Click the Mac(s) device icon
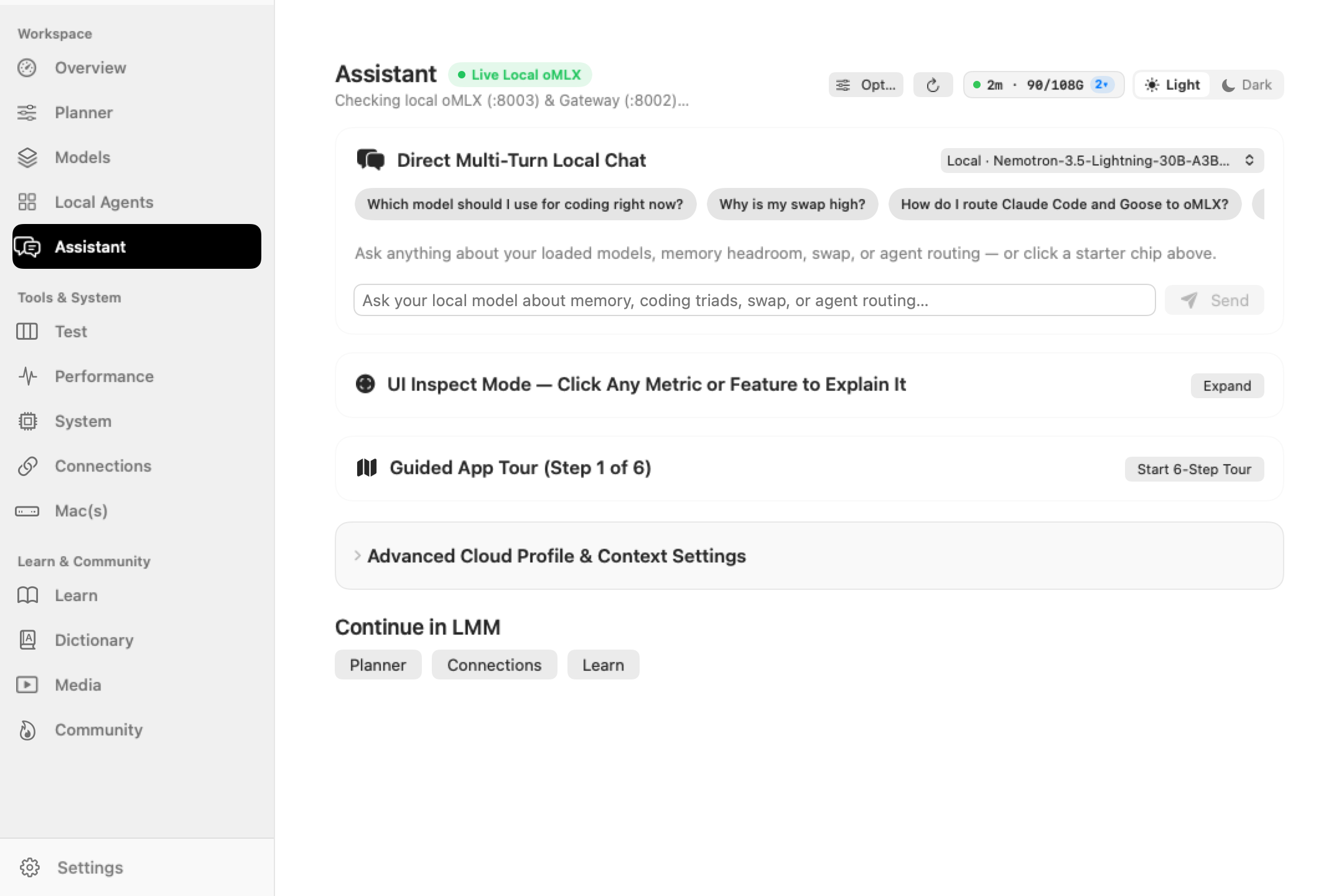The height and width of the screenshot is (896, 1344). [x=27, y=511]
